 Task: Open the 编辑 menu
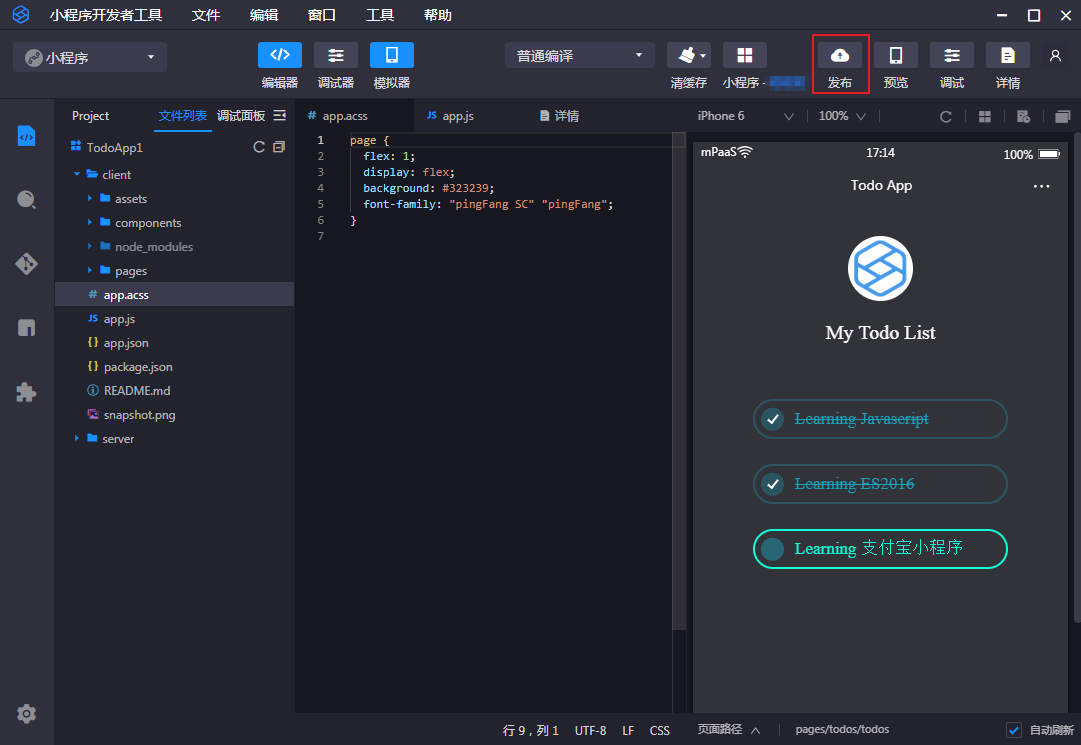(263, 15)
